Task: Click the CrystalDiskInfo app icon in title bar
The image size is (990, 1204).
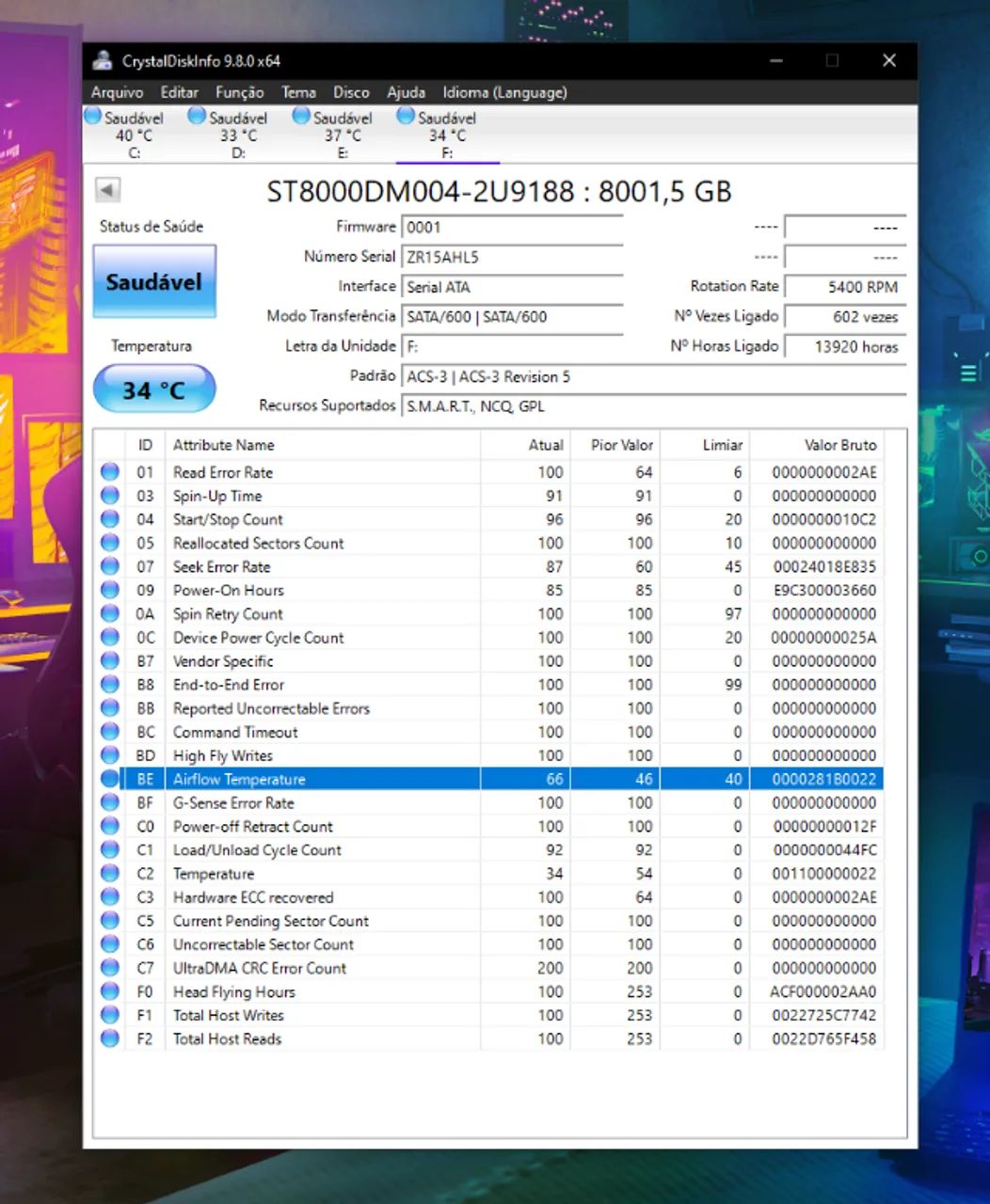Action: (x=103, y=61)
